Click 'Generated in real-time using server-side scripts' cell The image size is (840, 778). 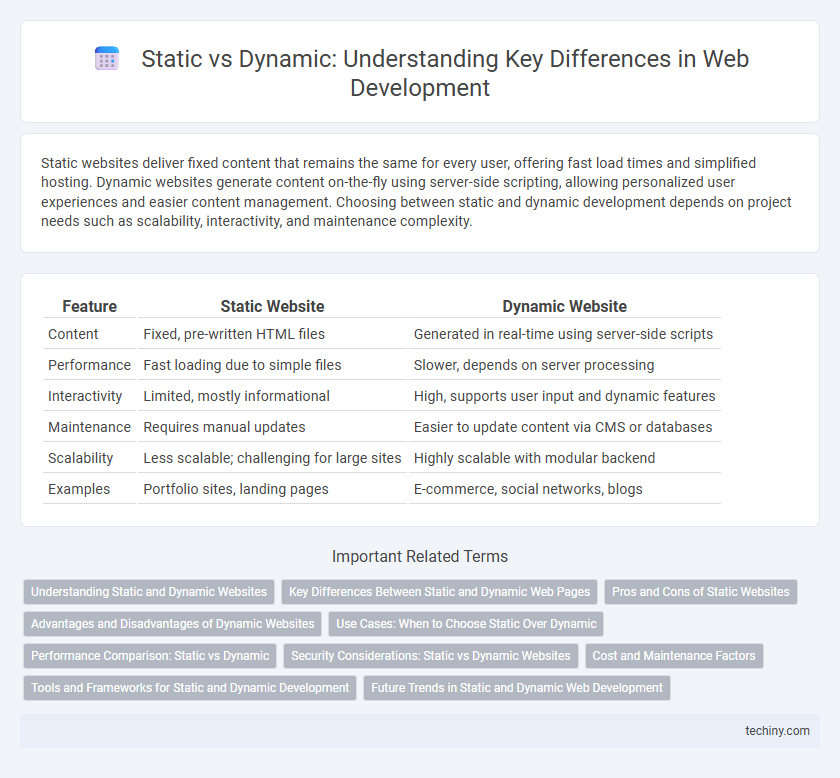563,334
